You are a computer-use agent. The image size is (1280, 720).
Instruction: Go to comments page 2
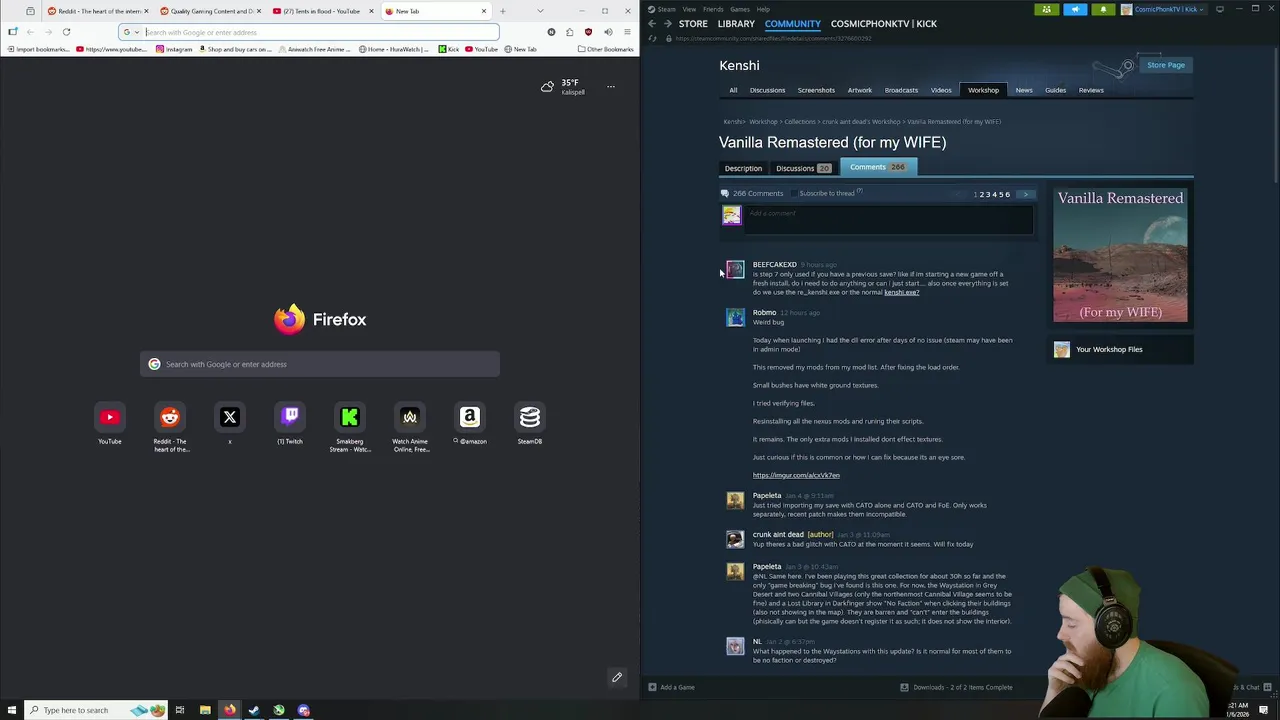pos(982,194)
